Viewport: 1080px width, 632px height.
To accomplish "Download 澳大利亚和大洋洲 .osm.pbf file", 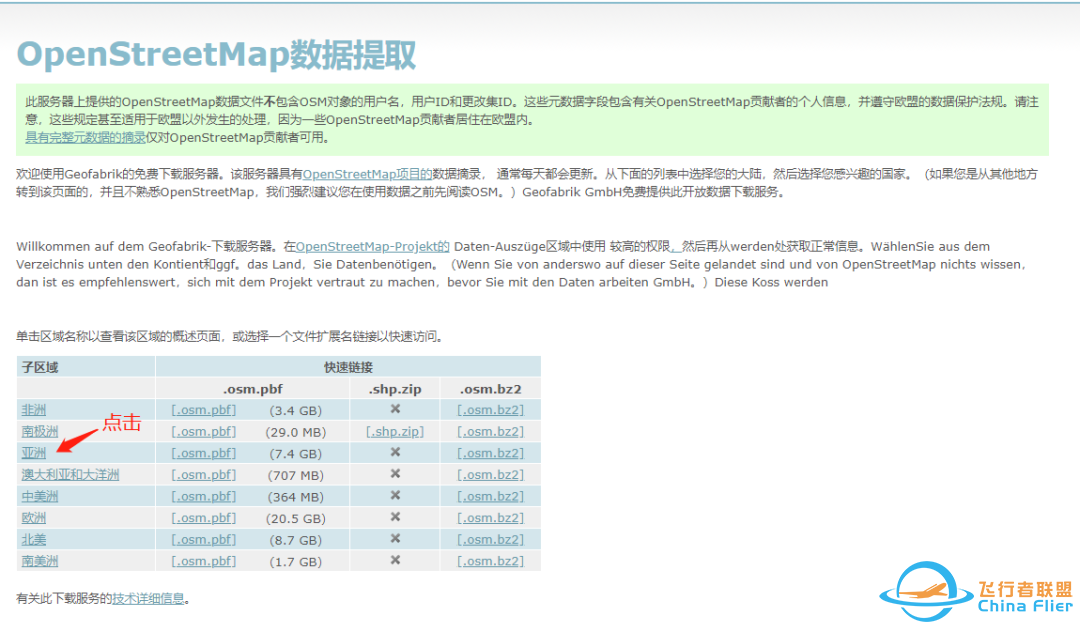I will tap(204, 475).
